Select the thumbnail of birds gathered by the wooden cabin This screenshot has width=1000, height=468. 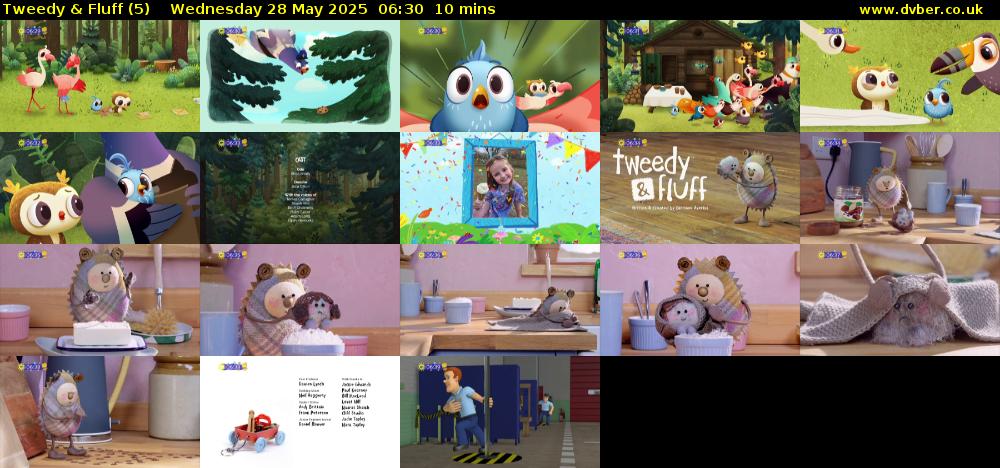[700, 76]
